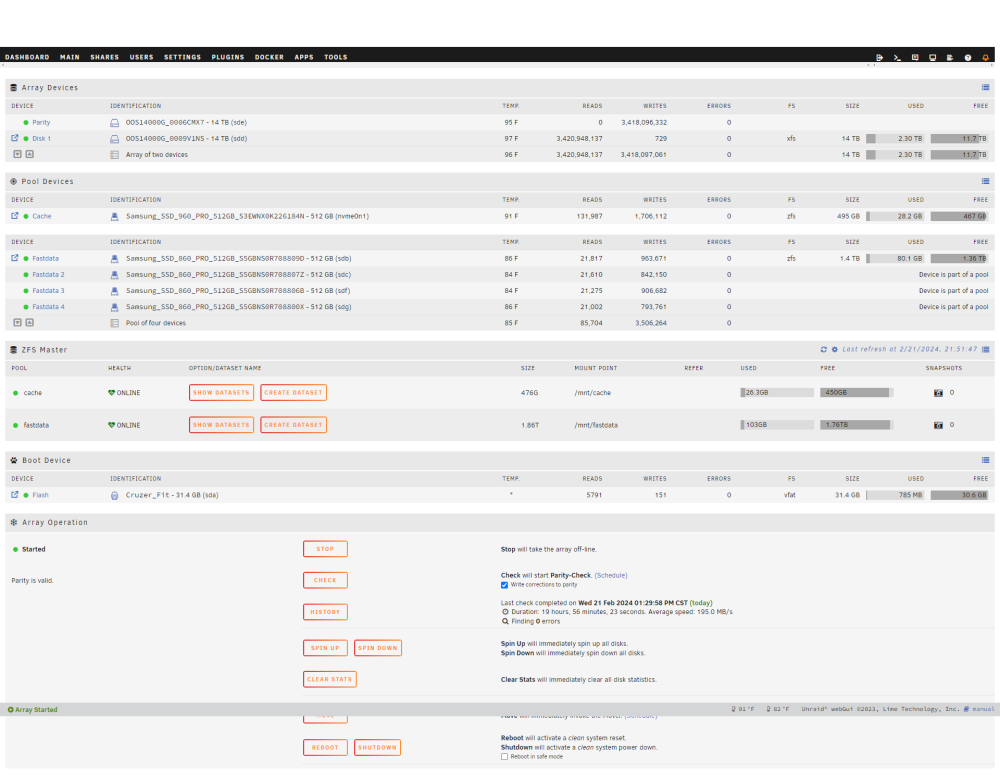This screenshot has width=1000, height=784.
Task: Open the Settings menu
Action: click(x=182, y=57)
